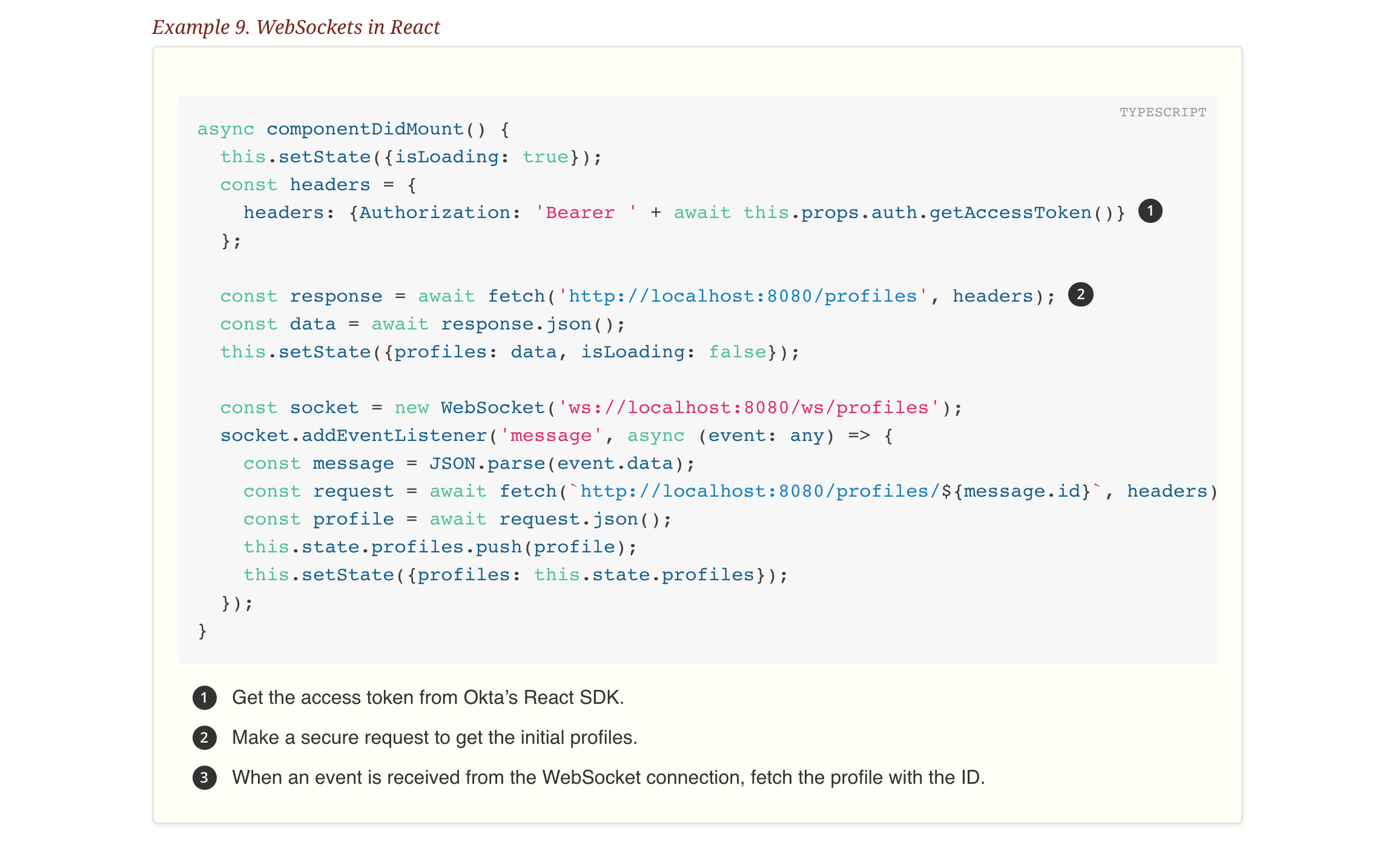Click the 'ws://localhost:8080/ws/profiles' WebSocket URL

click(x=749, y=408)
